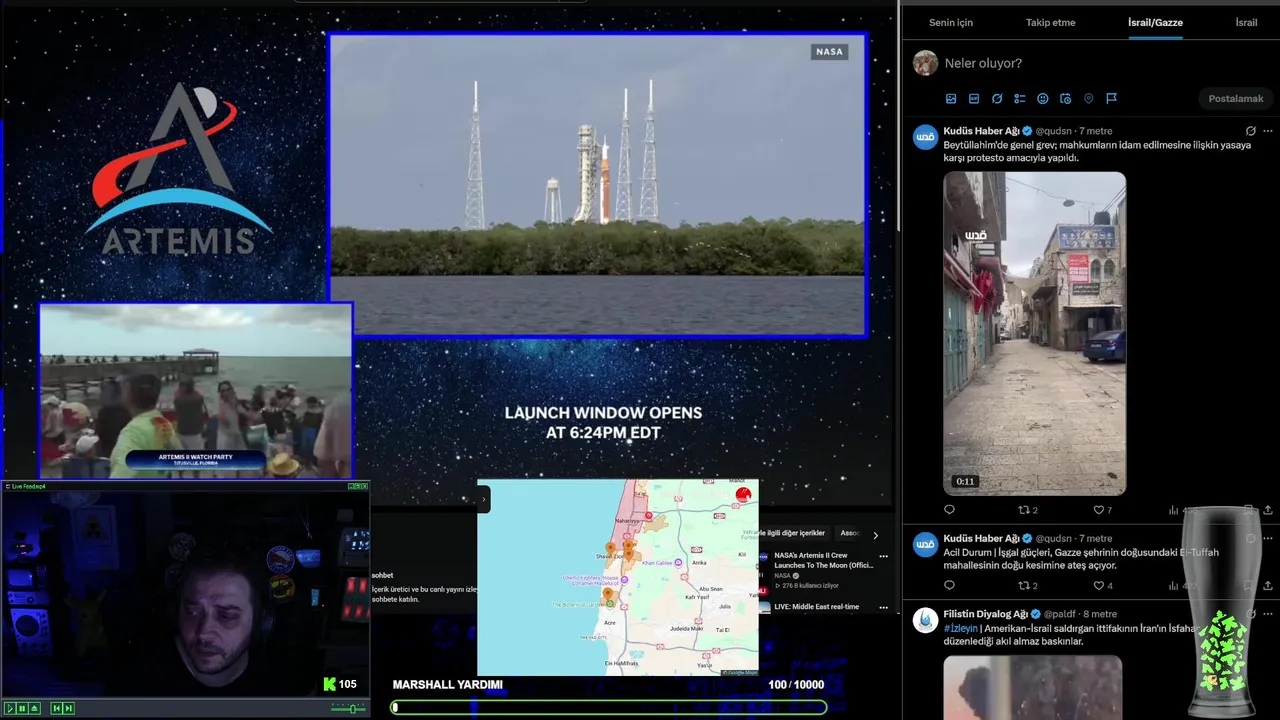Open Grok icon on Beytüllahim strike post
The width and height of the screenshot is (1280, 720).
point(1250,131)
